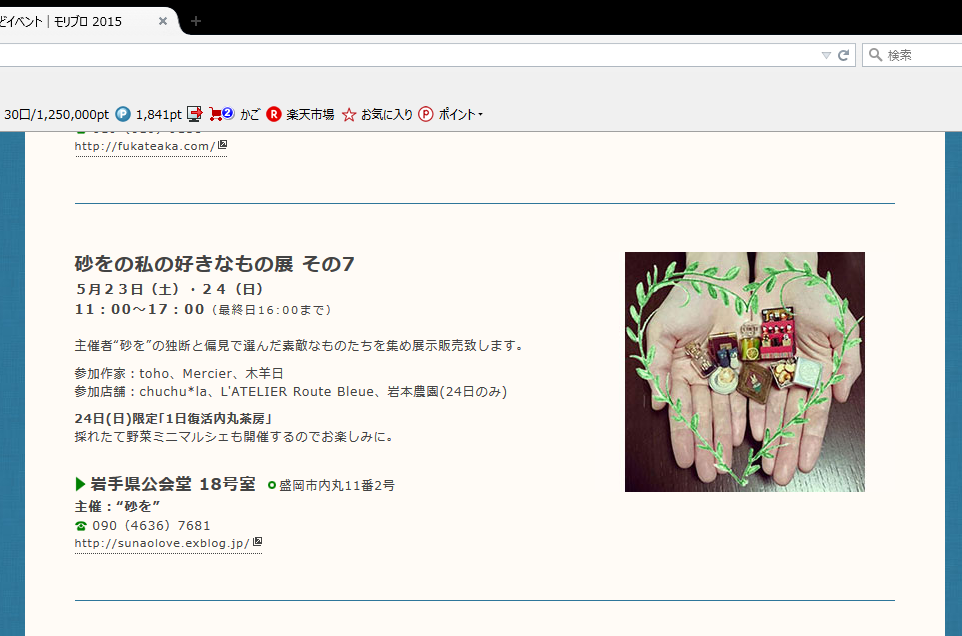Click 主催：“砂を” organizer text

tap(117, 507)
